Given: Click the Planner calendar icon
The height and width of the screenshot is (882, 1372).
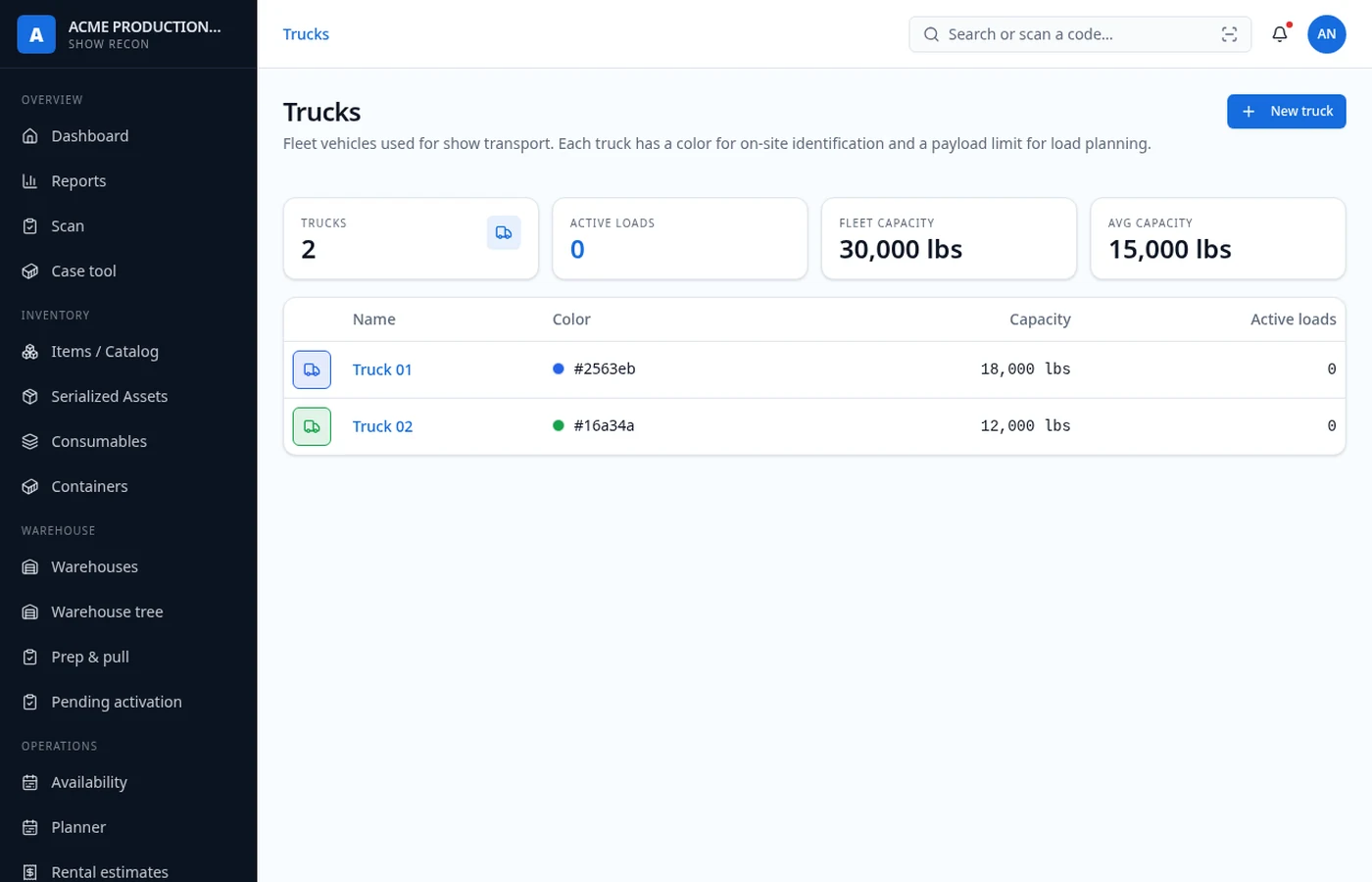Looking at the screenshot, I should pos(30,828).
